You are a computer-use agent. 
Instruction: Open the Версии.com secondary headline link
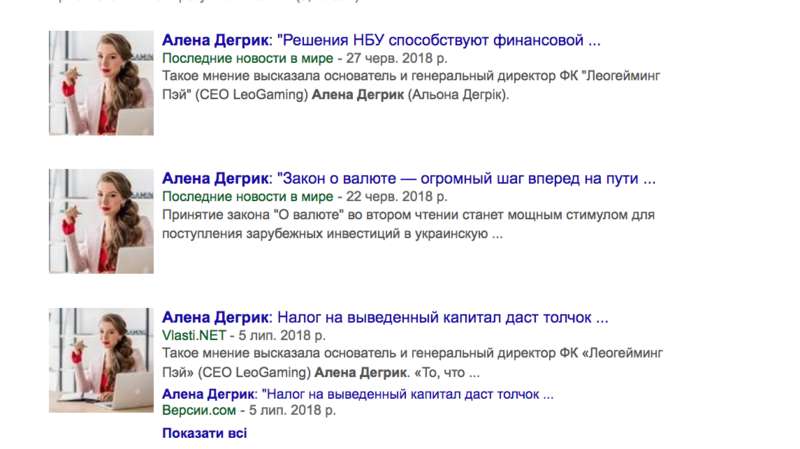click(x=358, y=394)
